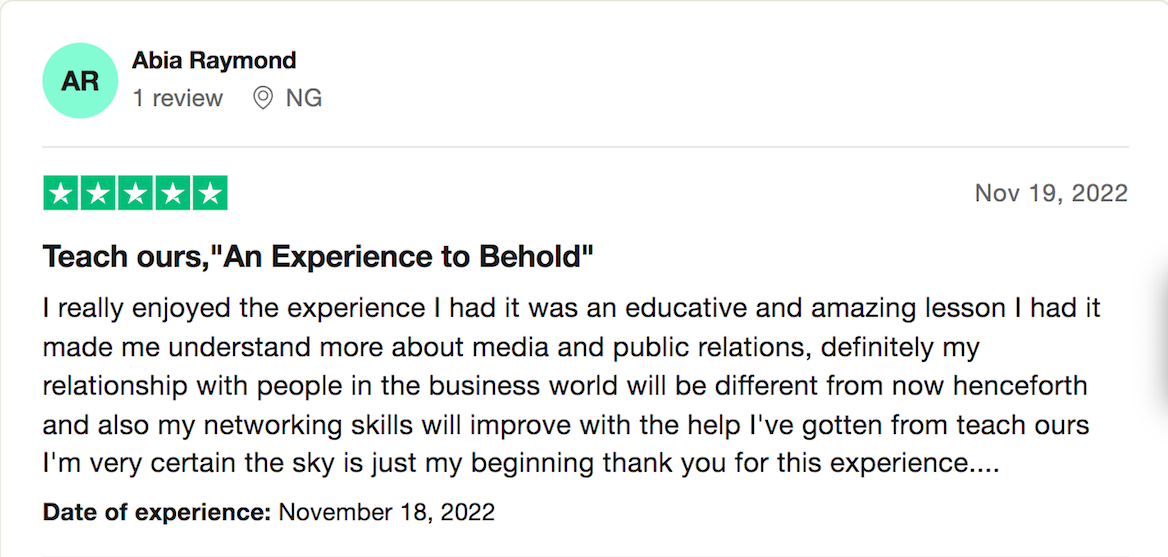Click the line mentioning media and public relations

(511, 348)
